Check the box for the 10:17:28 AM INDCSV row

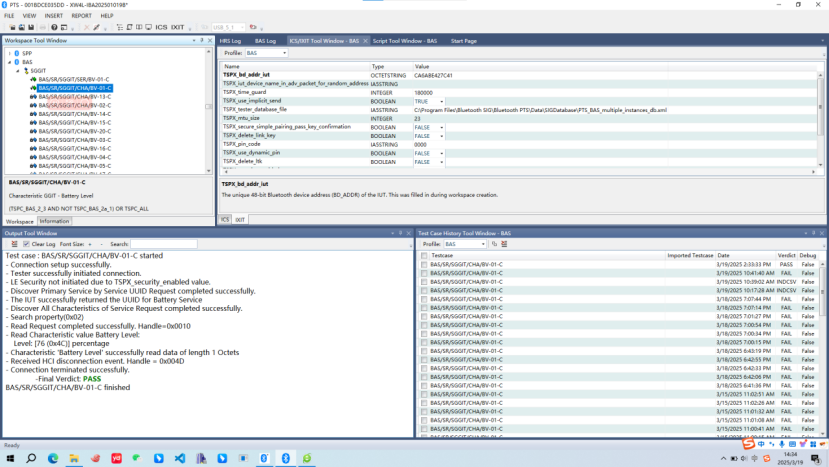[x=424, y=290]
